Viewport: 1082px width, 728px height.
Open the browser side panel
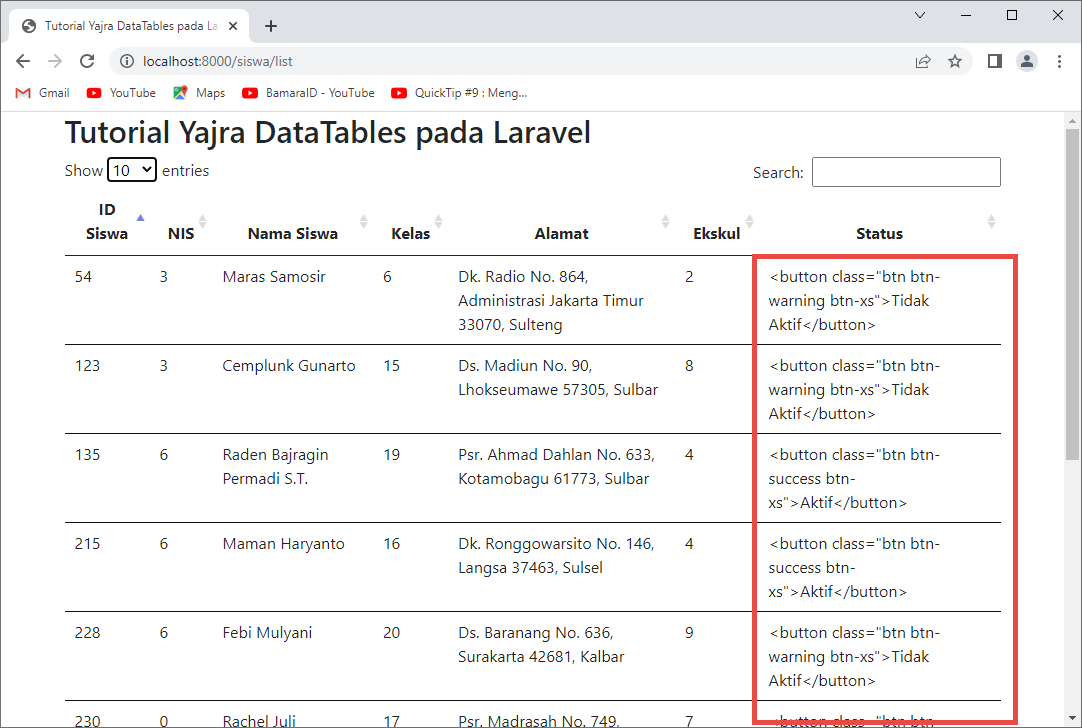point(994,61)
